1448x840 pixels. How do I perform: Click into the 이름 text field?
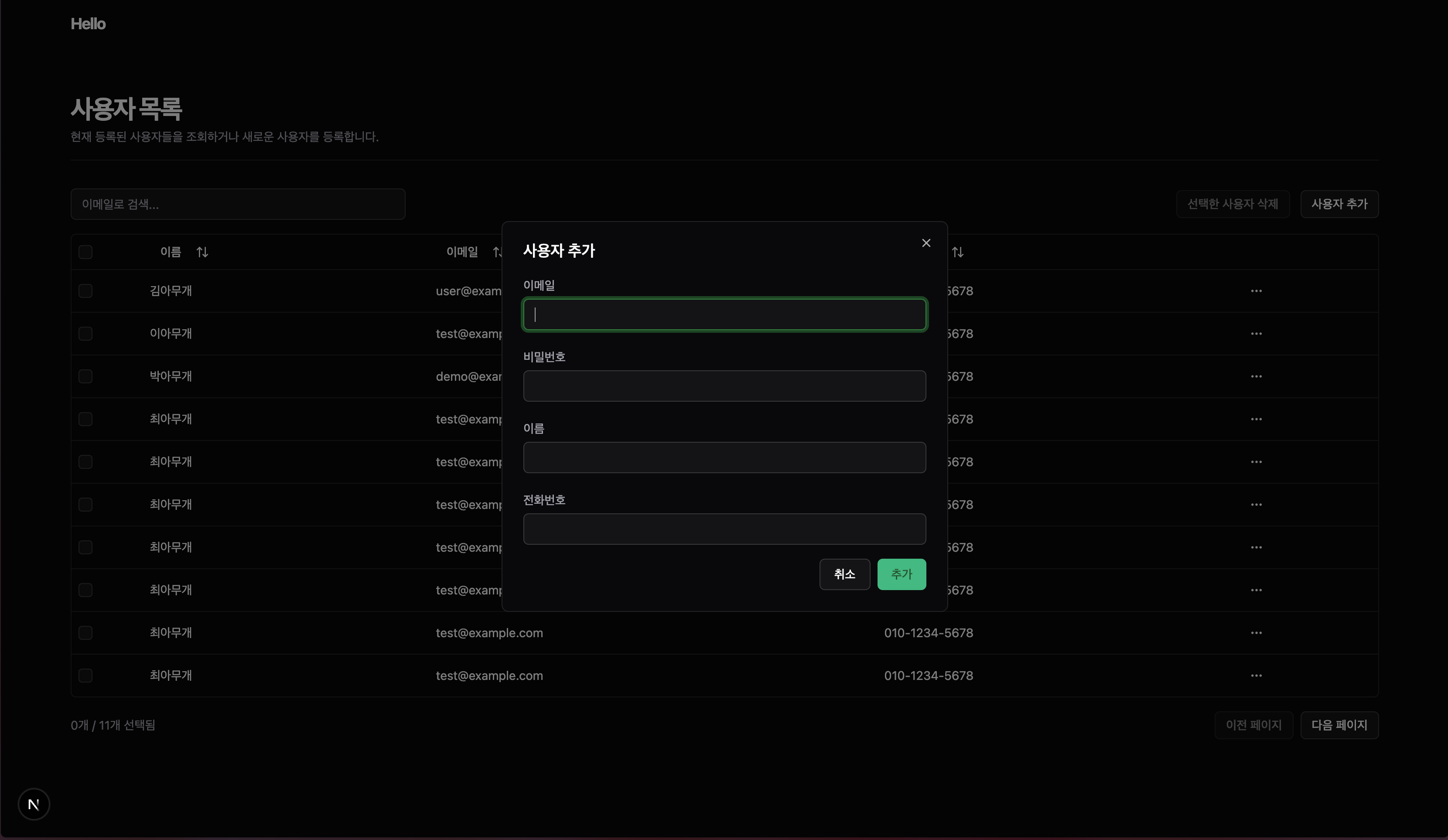(724, 458)
